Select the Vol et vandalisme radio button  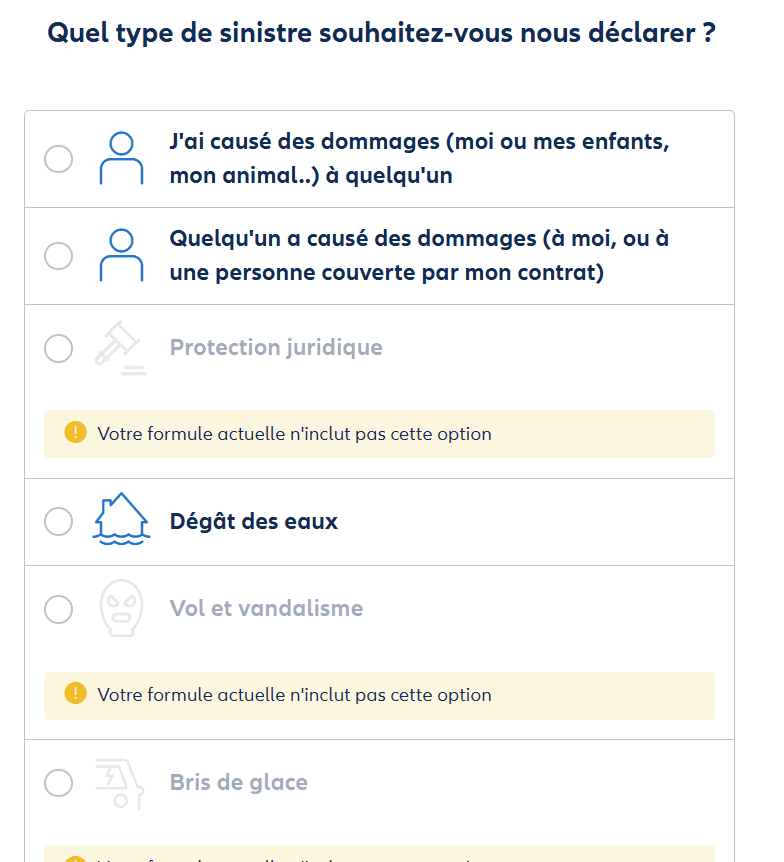click(58, 609)
